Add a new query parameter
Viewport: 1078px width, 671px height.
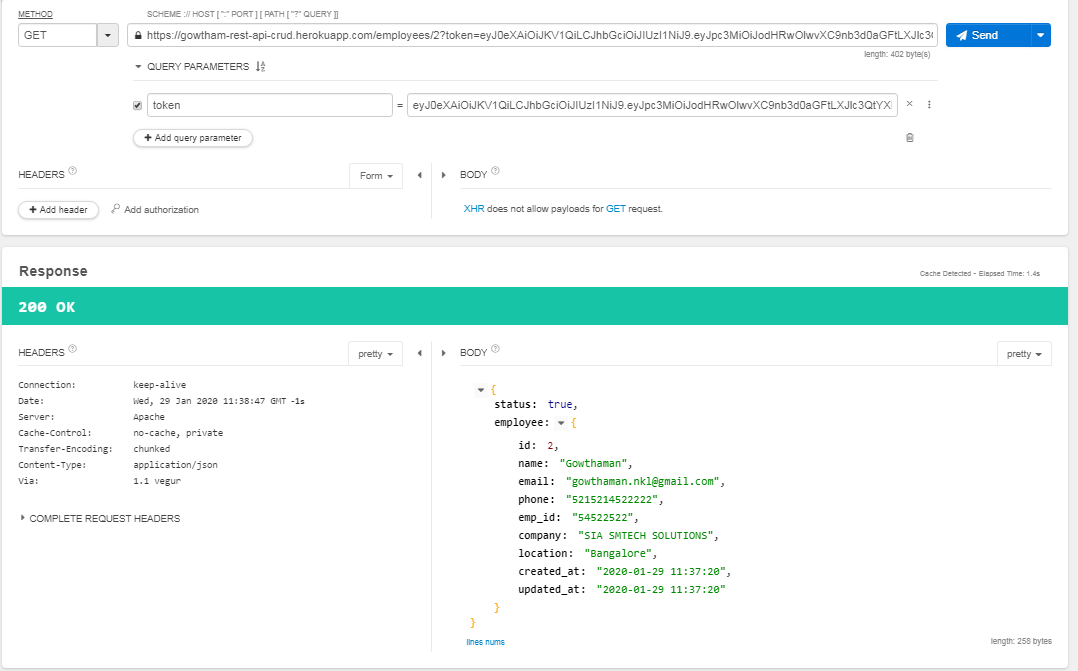coord(192,138)
